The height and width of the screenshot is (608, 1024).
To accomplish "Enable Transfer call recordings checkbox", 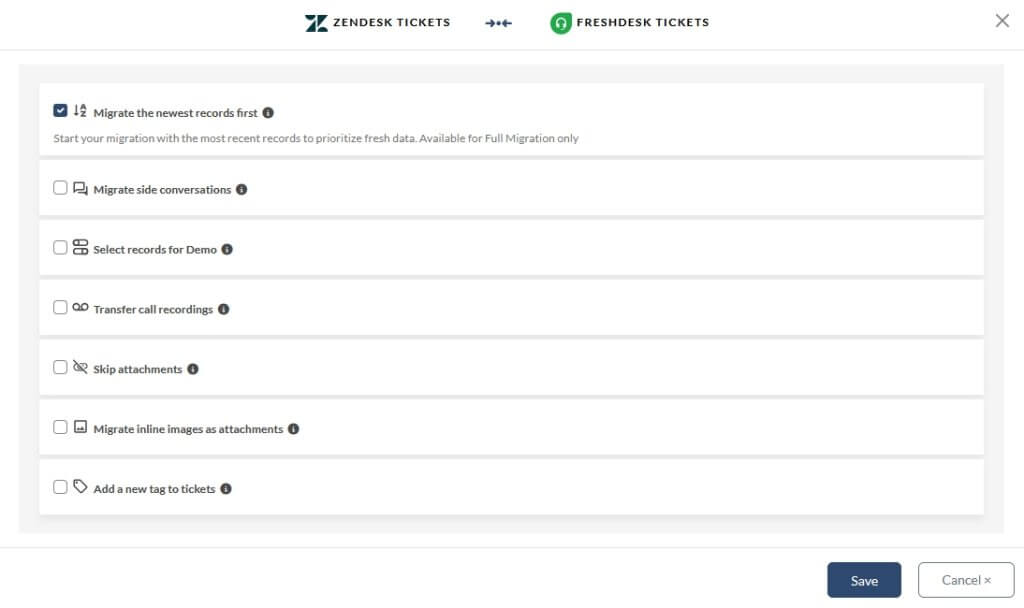I will (60, 308).
